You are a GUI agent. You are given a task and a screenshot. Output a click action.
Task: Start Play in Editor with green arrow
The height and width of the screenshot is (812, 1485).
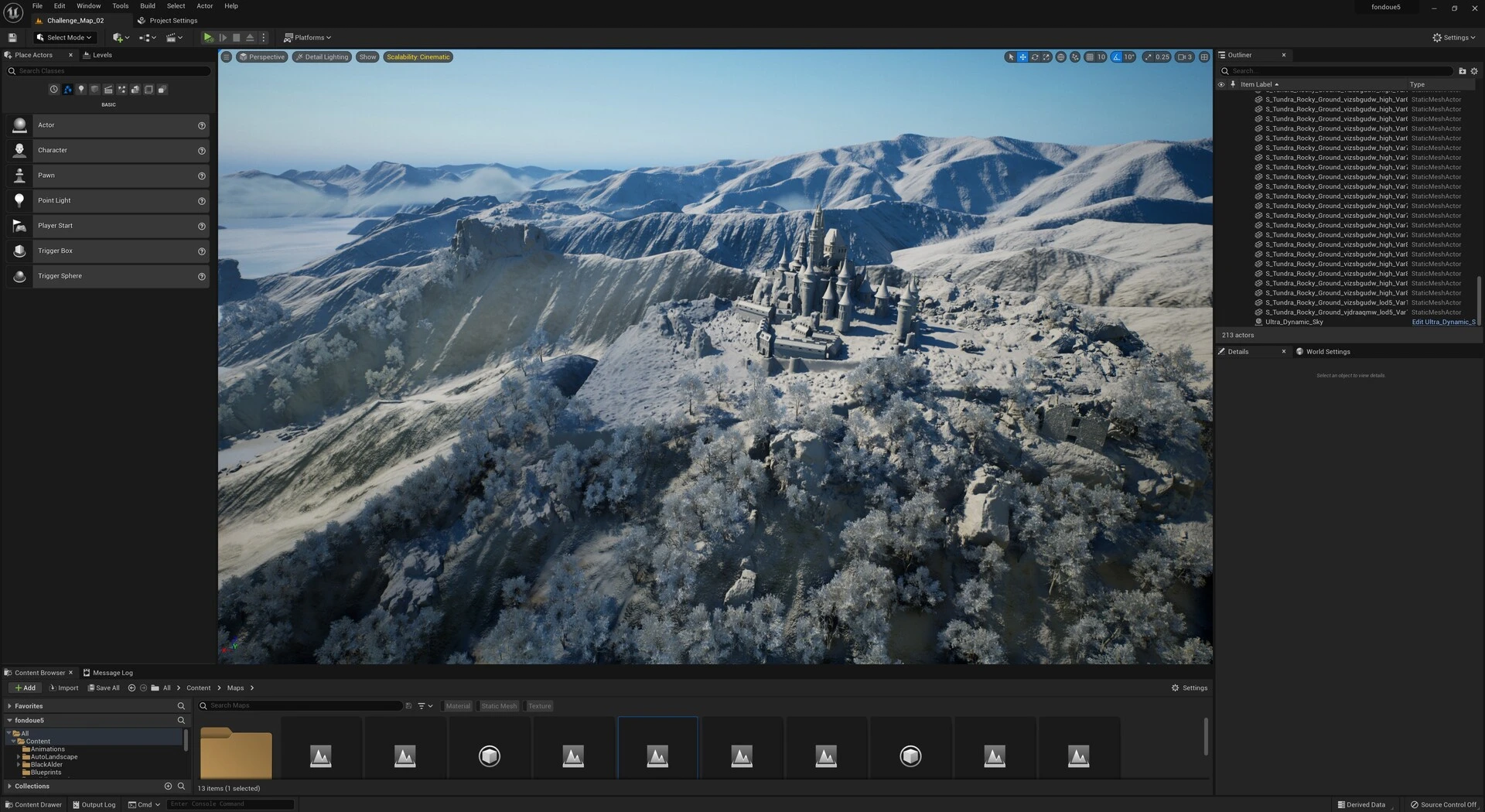point(208,37)
